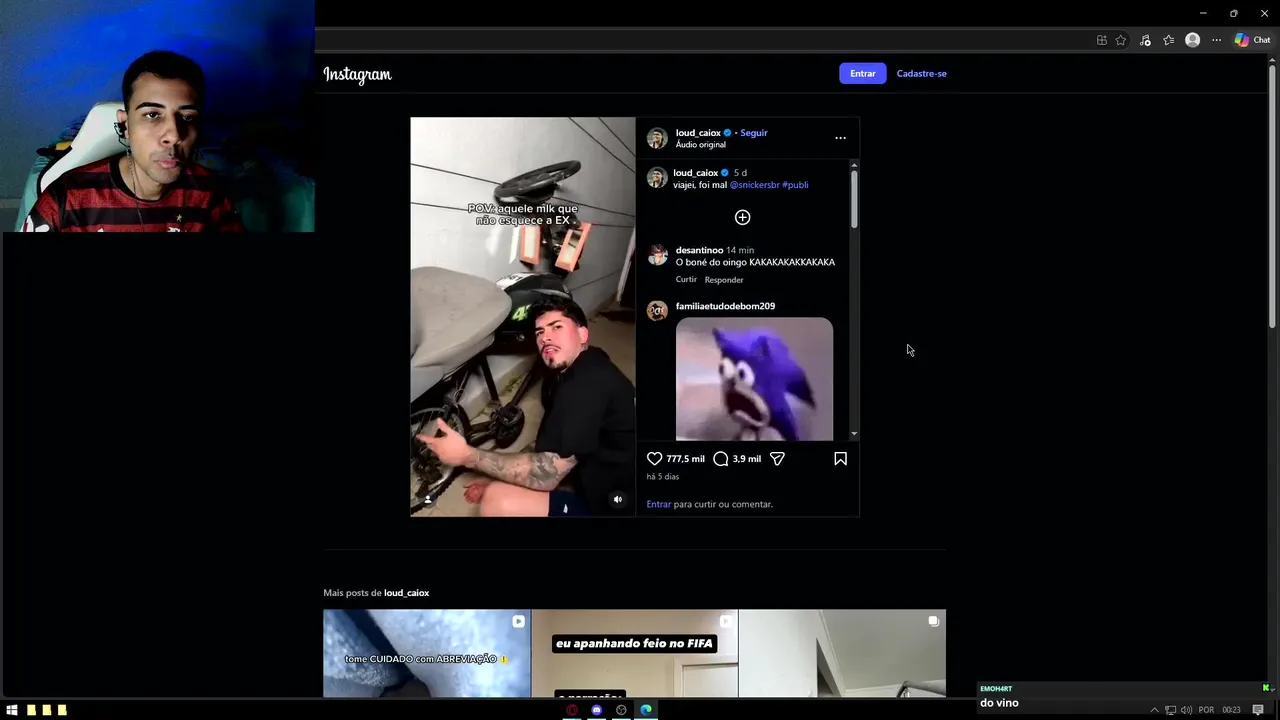
Task: Click the Áudio original link
Action: pos(700,145)
